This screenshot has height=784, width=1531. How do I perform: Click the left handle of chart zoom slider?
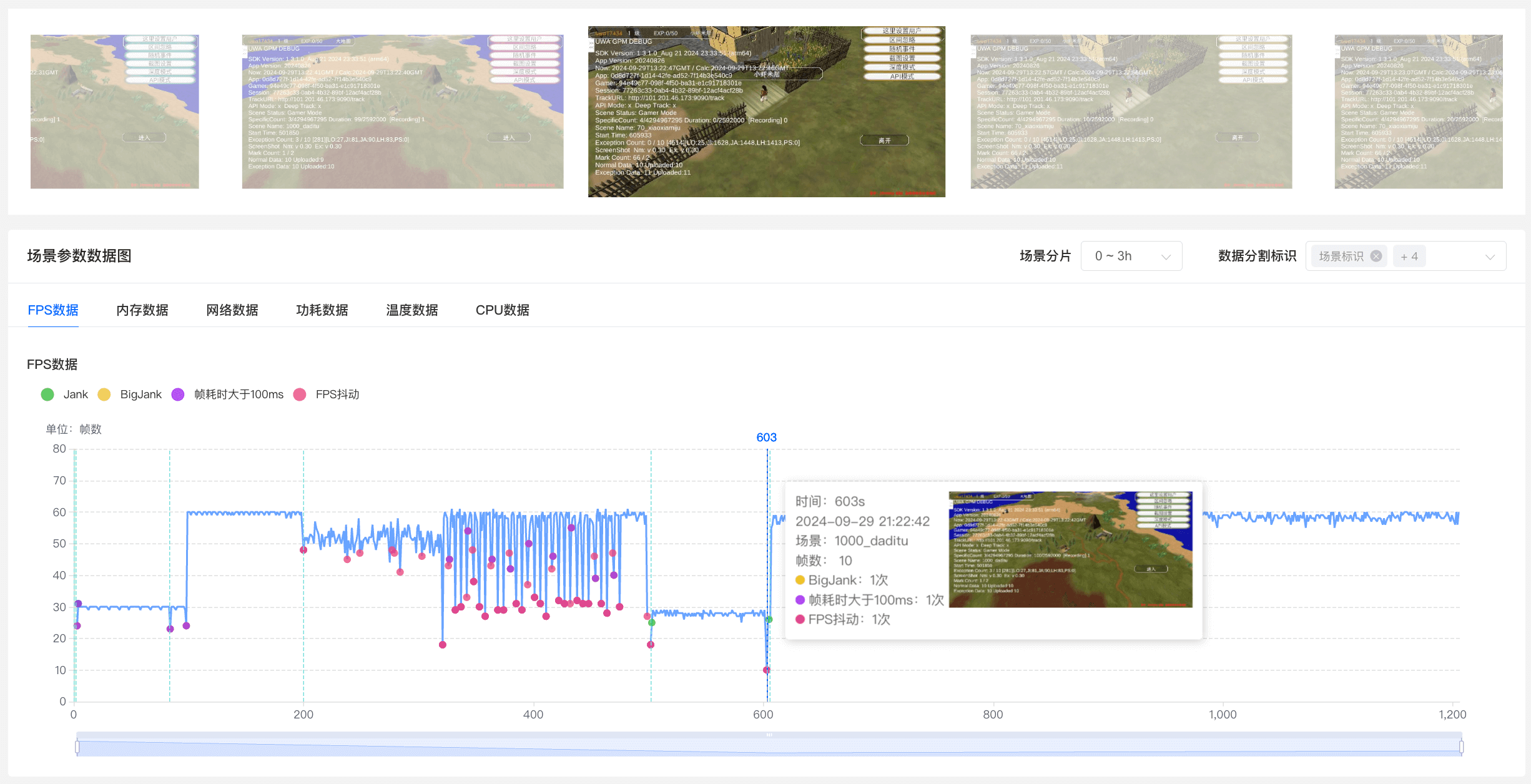pos(77,747)
